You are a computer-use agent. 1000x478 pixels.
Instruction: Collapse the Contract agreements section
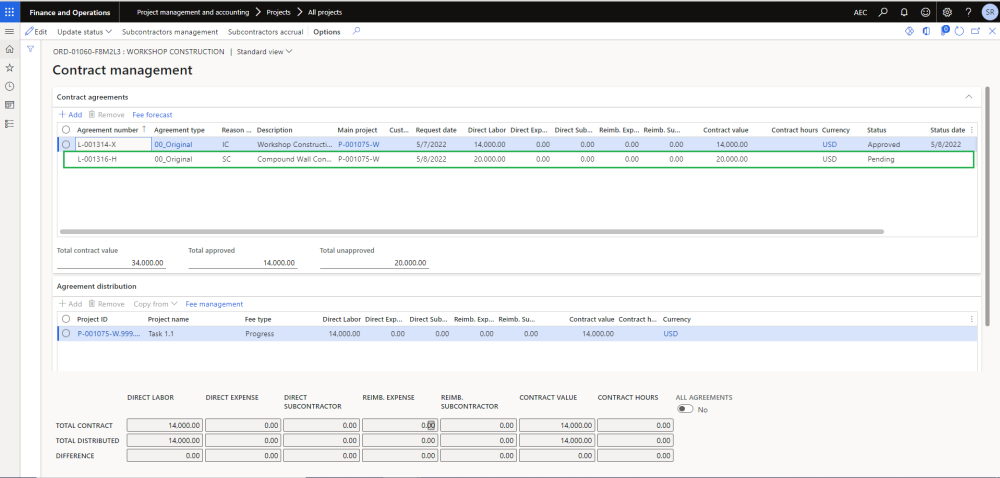(x=968, y=97)
